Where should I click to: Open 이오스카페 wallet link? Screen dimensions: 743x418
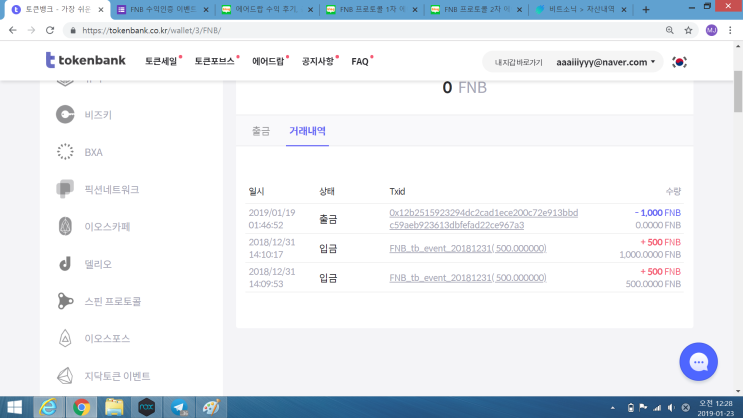click(107, 227)
